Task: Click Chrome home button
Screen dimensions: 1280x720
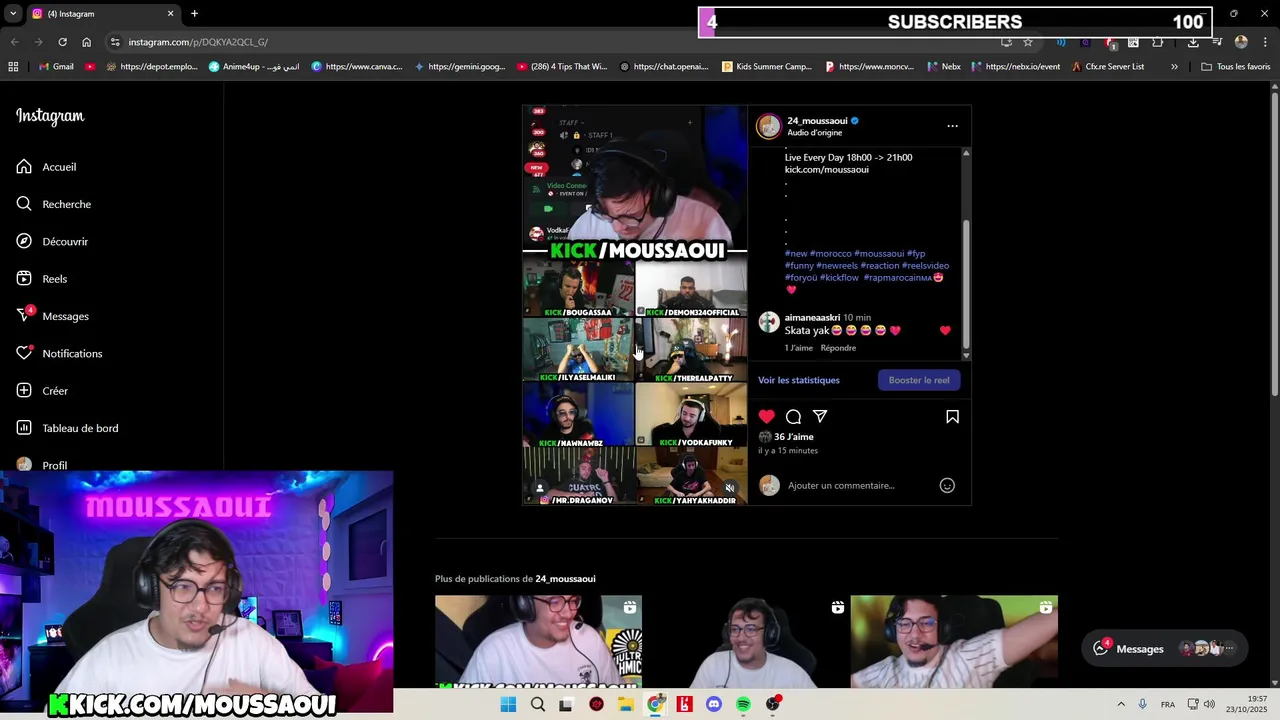Action: click(x=86, y=42)
